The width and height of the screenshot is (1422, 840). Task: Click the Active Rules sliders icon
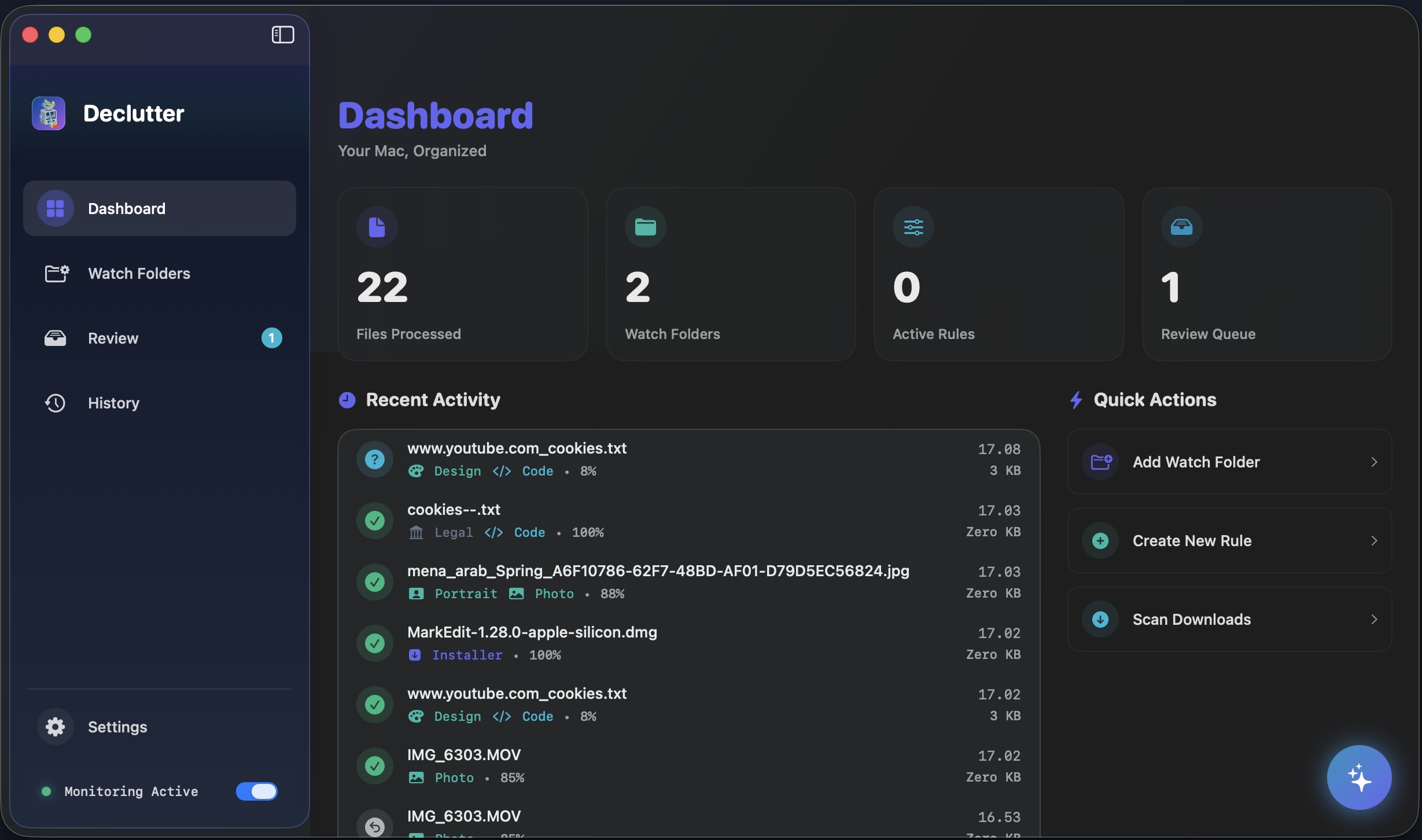tap(912, 226)
